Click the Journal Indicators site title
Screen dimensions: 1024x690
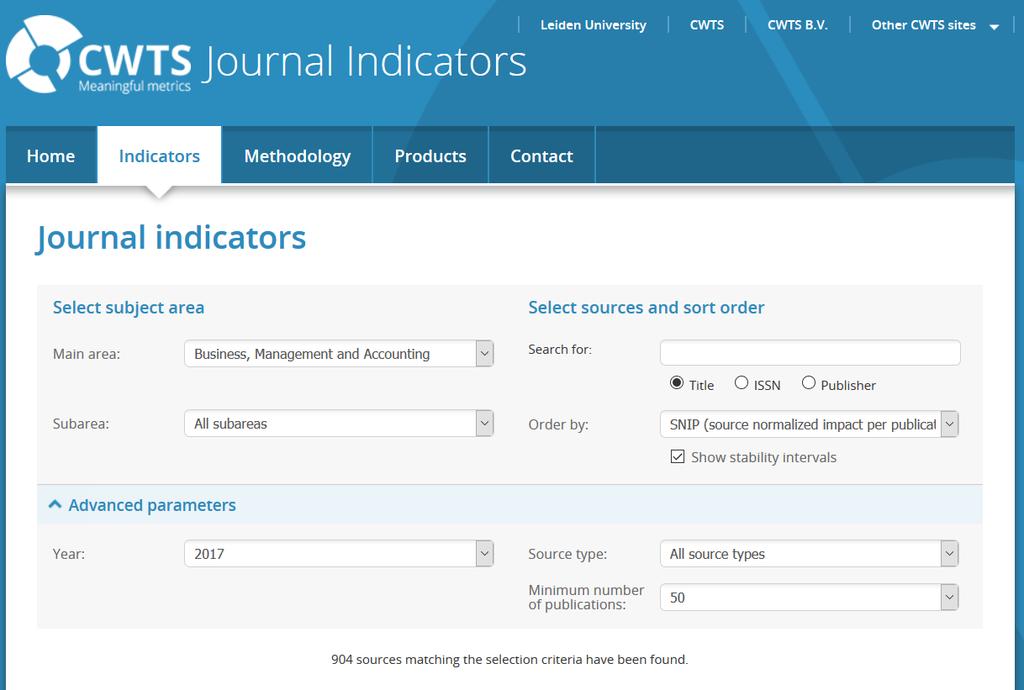pos(366,62)
